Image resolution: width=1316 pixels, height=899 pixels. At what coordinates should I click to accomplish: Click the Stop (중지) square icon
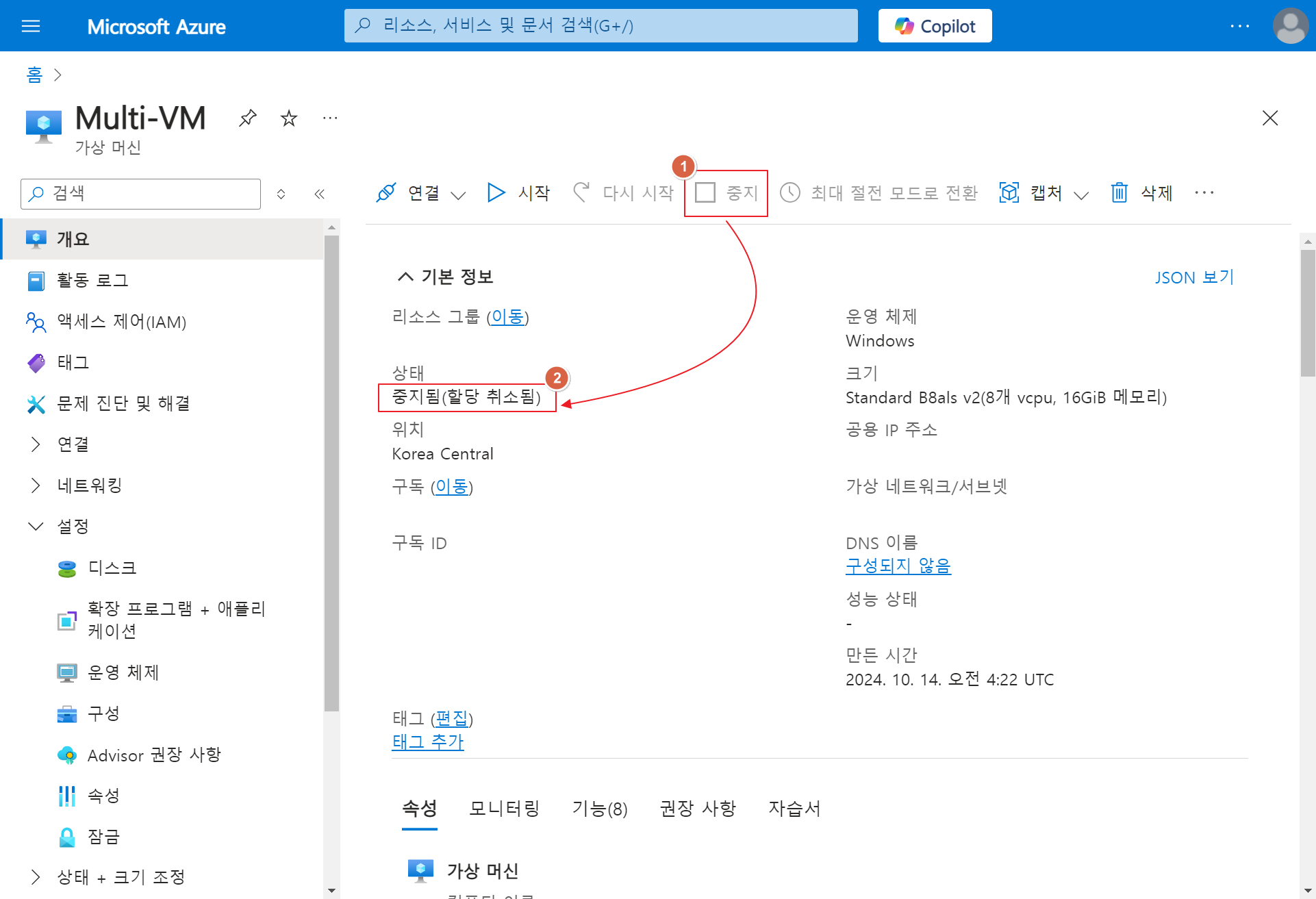[x=705, y=193]
